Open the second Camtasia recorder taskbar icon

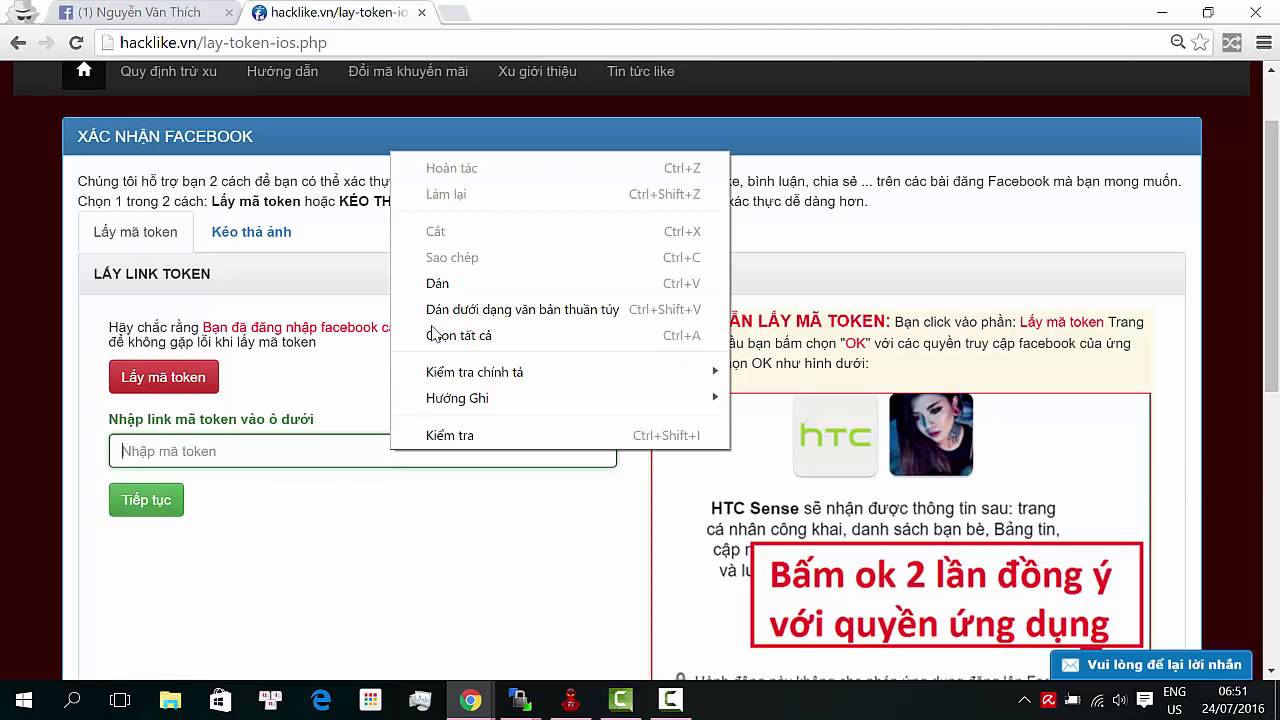pos(670,700)
